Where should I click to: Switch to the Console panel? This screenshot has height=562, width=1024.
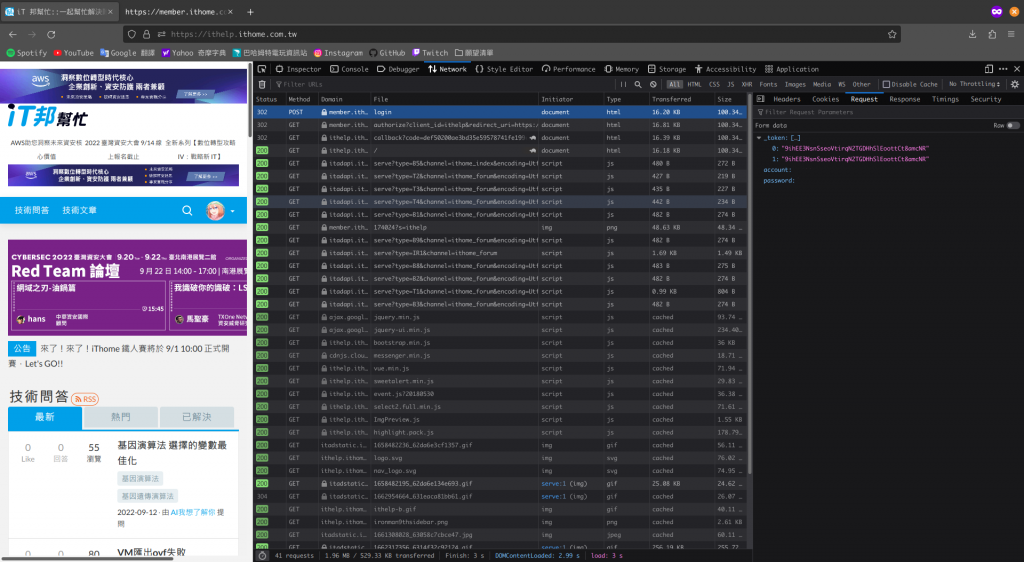(x=349, y=69)
